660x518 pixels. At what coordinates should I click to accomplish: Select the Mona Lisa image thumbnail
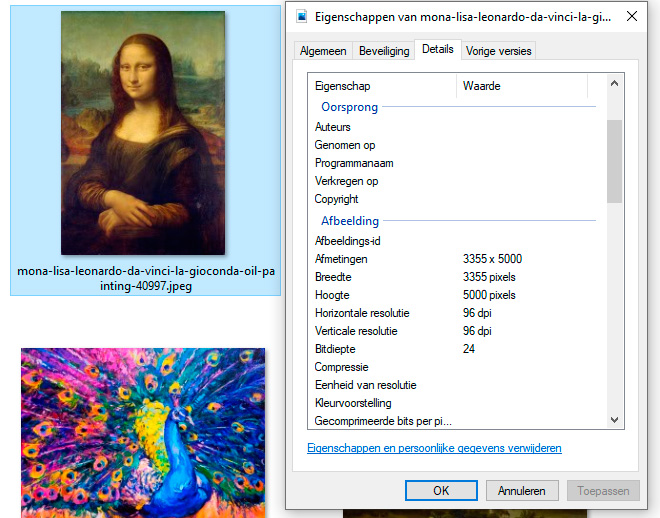[143, 134]
